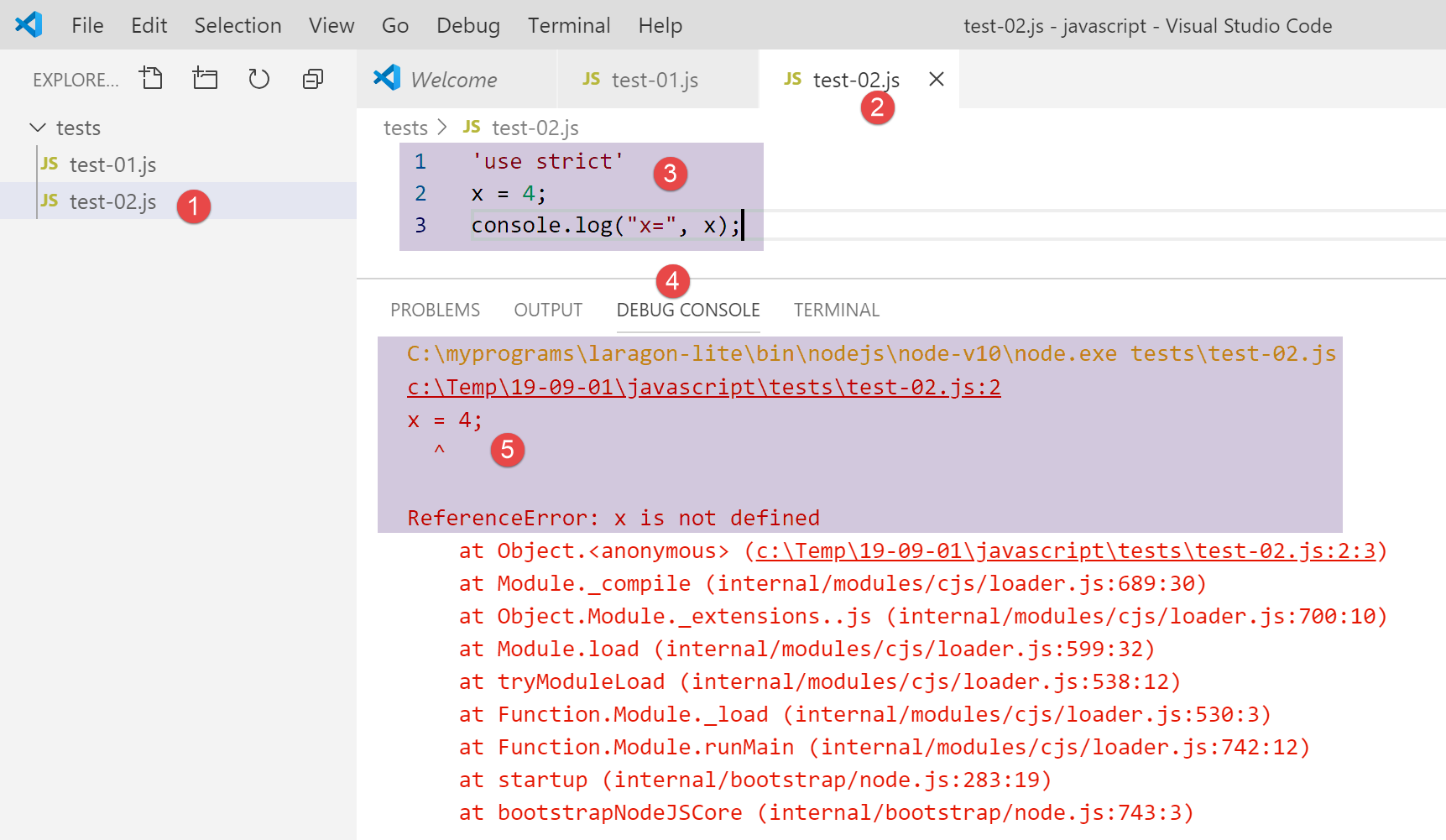Follow the test-02.js:2:3 stack trace link
The width and height of the screenshot is (1446, 840).
(1066, 550)
